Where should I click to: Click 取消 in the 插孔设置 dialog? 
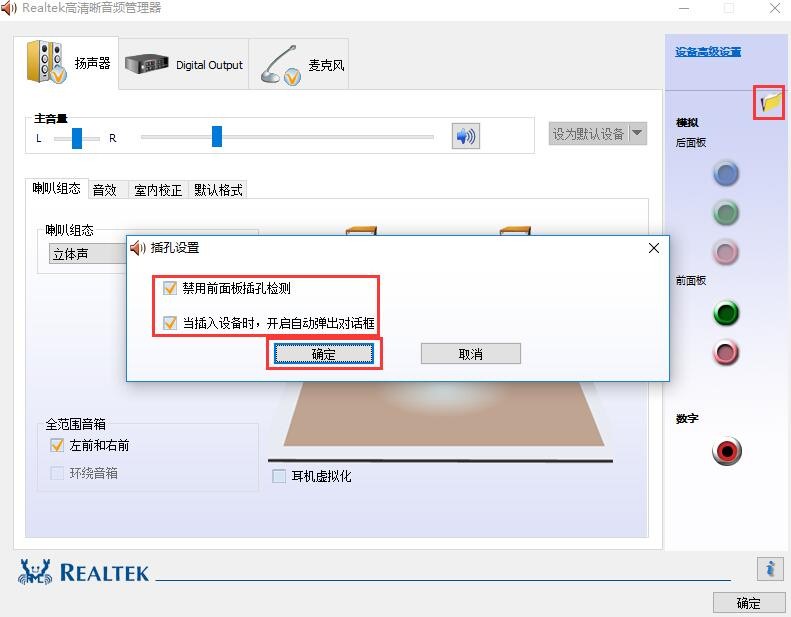tap(470, 354)
